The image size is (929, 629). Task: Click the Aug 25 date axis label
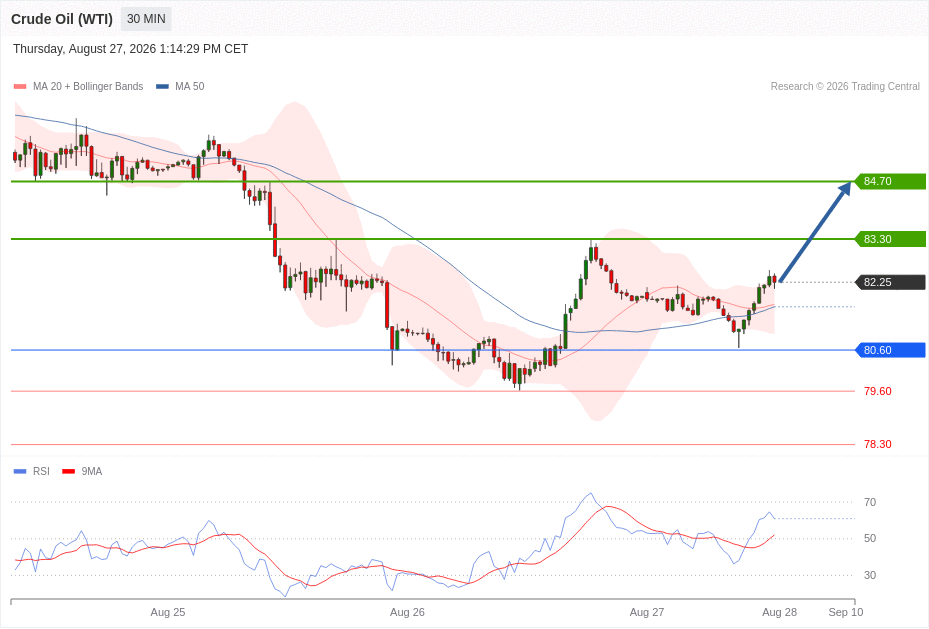point(168,612)
